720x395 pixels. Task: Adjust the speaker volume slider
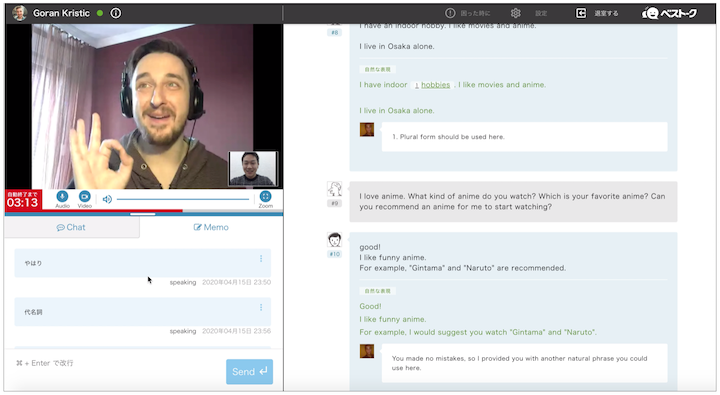[183, 199]
